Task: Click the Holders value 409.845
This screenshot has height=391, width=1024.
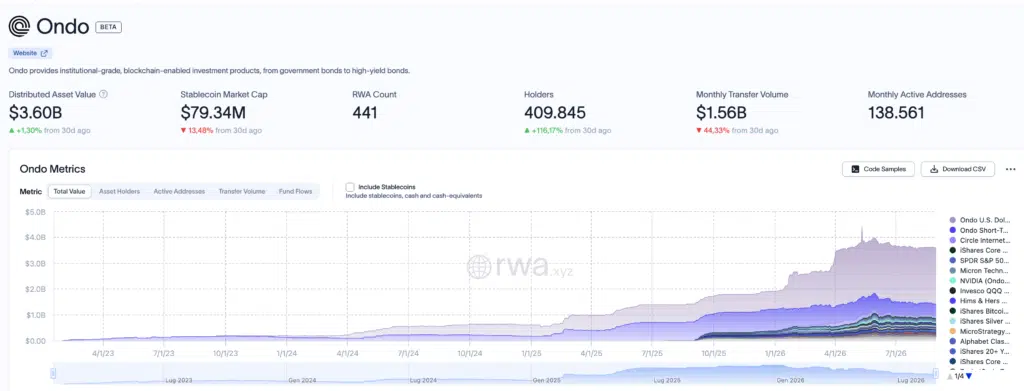Action: coord(555,113)
